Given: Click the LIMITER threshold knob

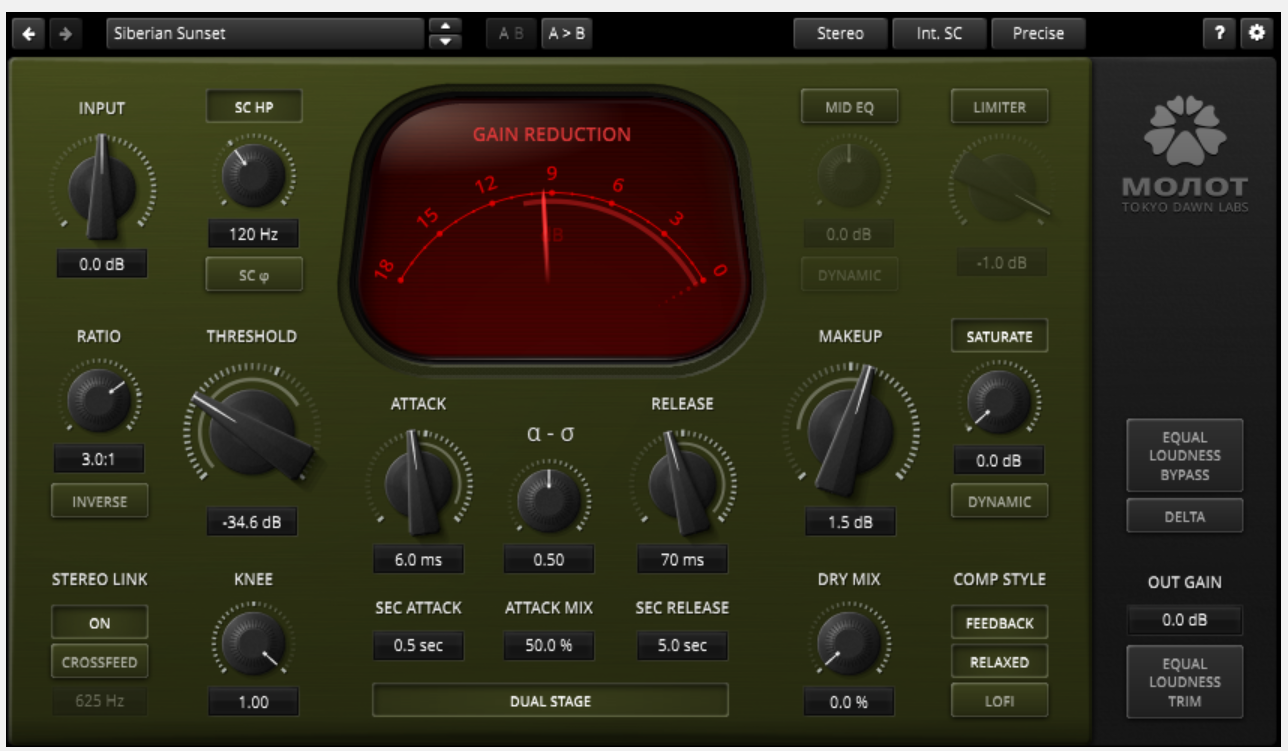Looking at the screenshot, I should click(1001, 187).
